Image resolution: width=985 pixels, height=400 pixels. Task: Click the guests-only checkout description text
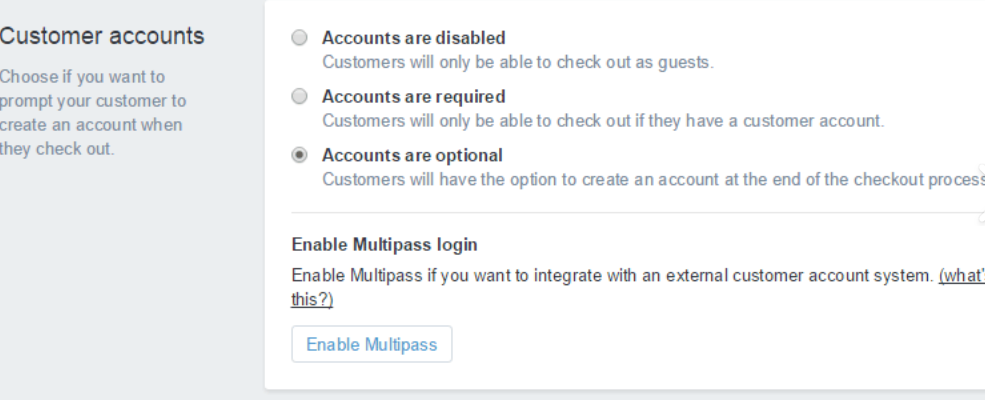click(x=518, y=63)
